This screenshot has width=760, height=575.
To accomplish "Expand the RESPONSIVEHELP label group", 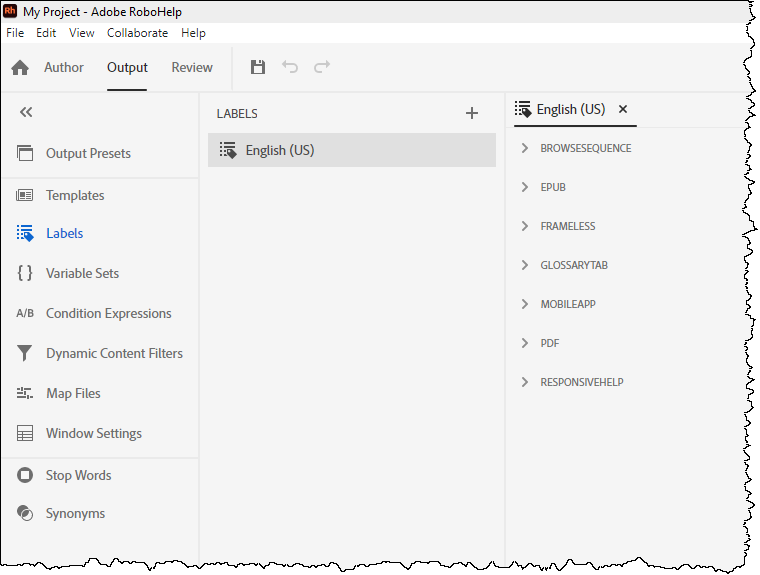I will point(525,382).
